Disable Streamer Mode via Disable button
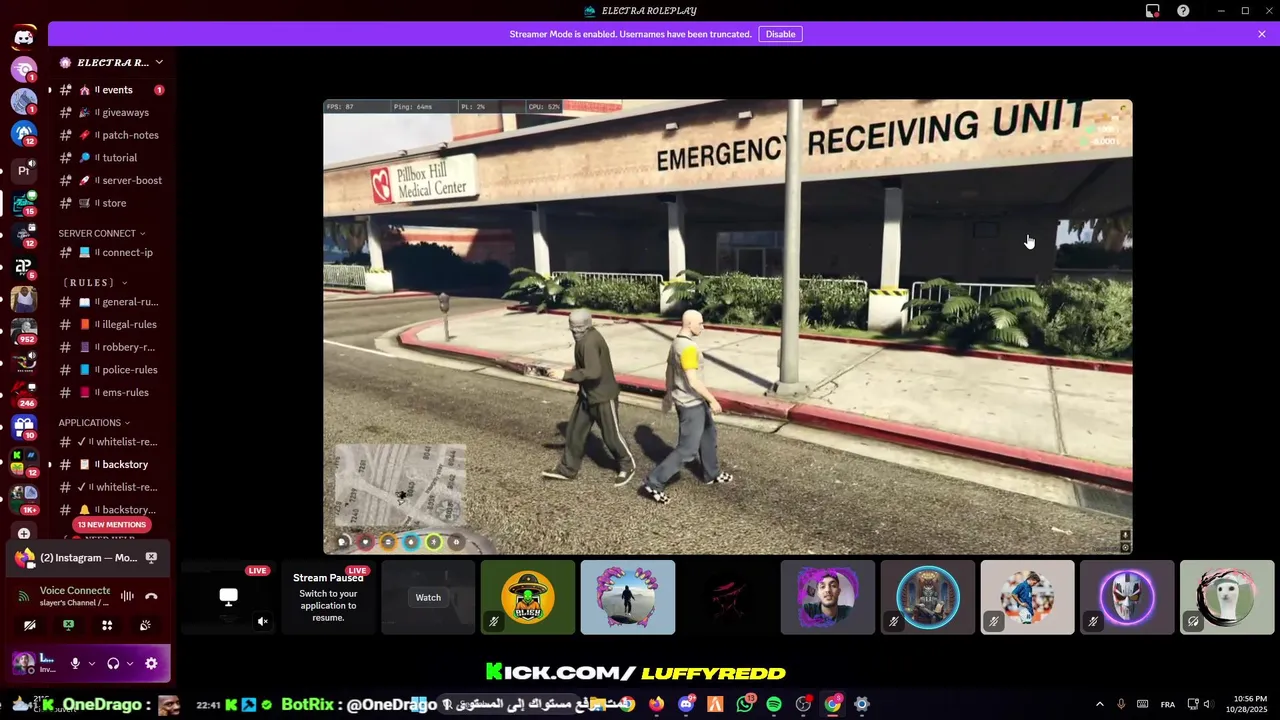Screen dimensions: 1280x720 [x=780, y=34]
